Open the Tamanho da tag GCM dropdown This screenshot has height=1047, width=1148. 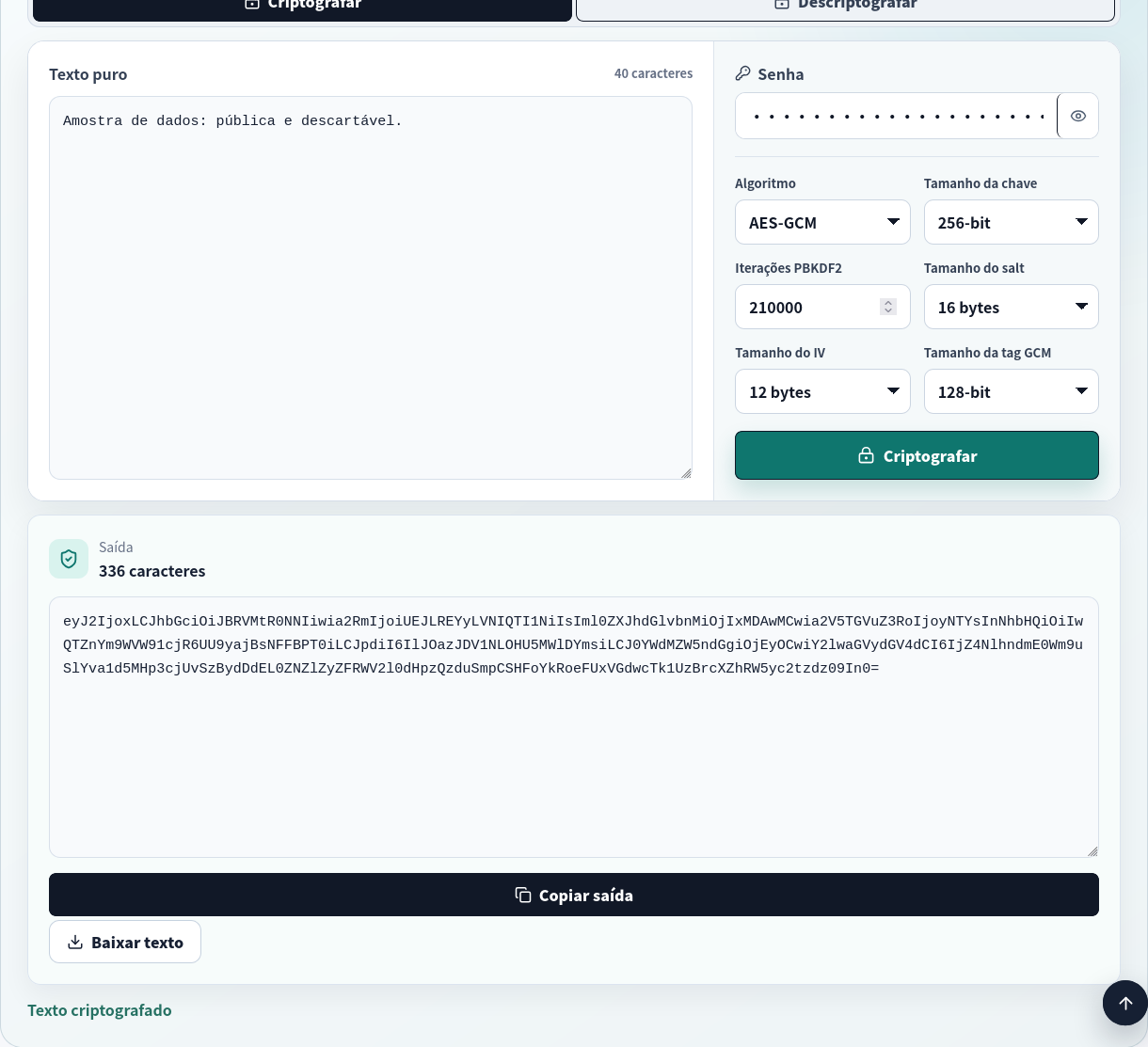click(x=1011, y=391)
